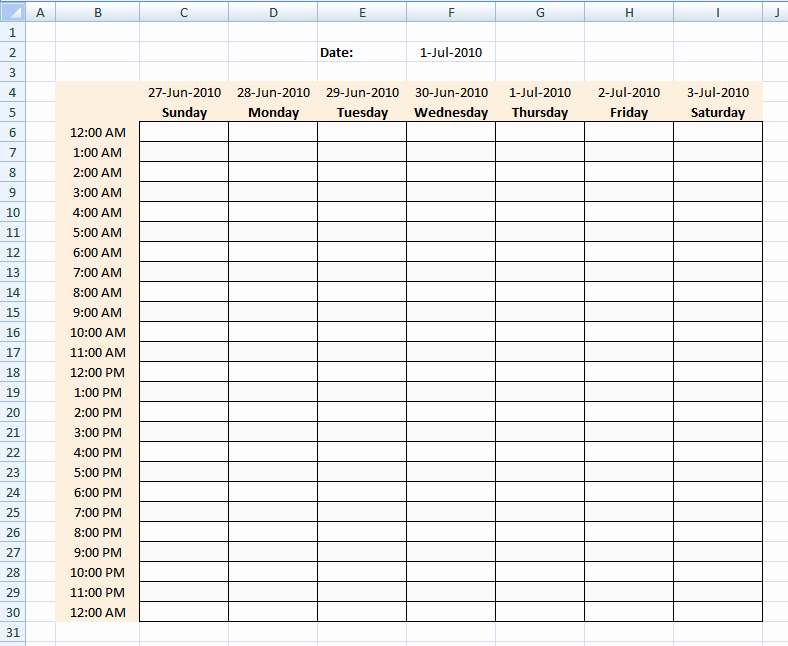Click the 3-Jul-2010 date cell
The height and width of the screenshot is (646, 788).
tap(718, 92)
